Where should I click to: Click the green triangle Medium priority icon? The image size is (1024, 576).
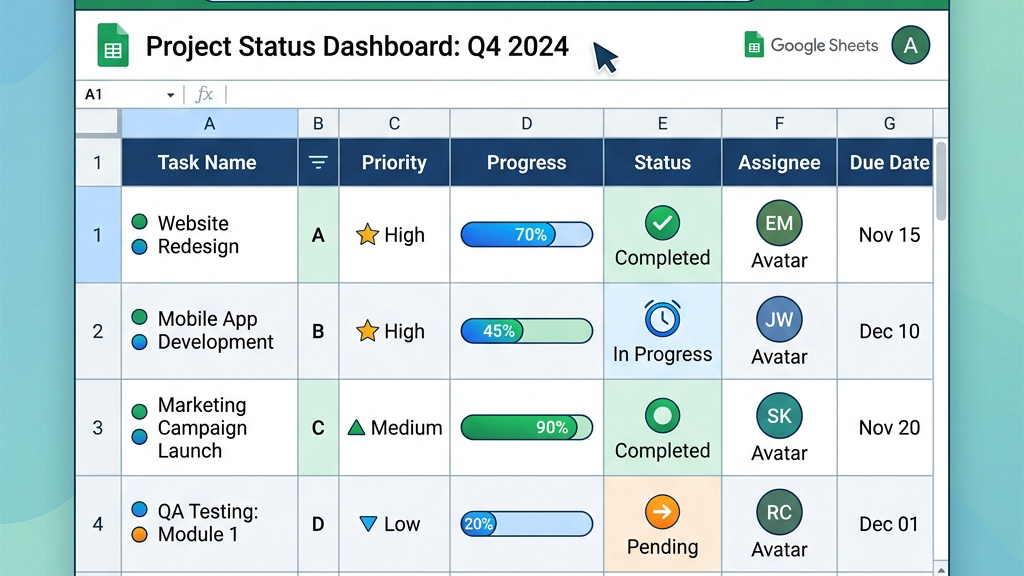click(356, 428)
